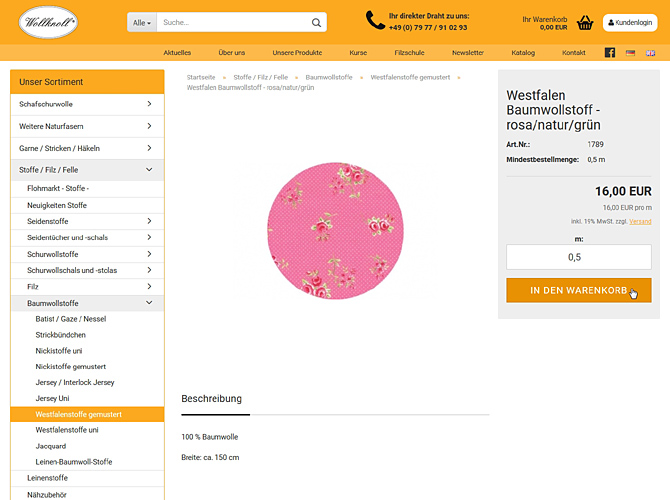This screenshot has height=500, width=670.
Task: Collapse the Stoffe / Filz / Felle chevron
Action: point(149,170)
